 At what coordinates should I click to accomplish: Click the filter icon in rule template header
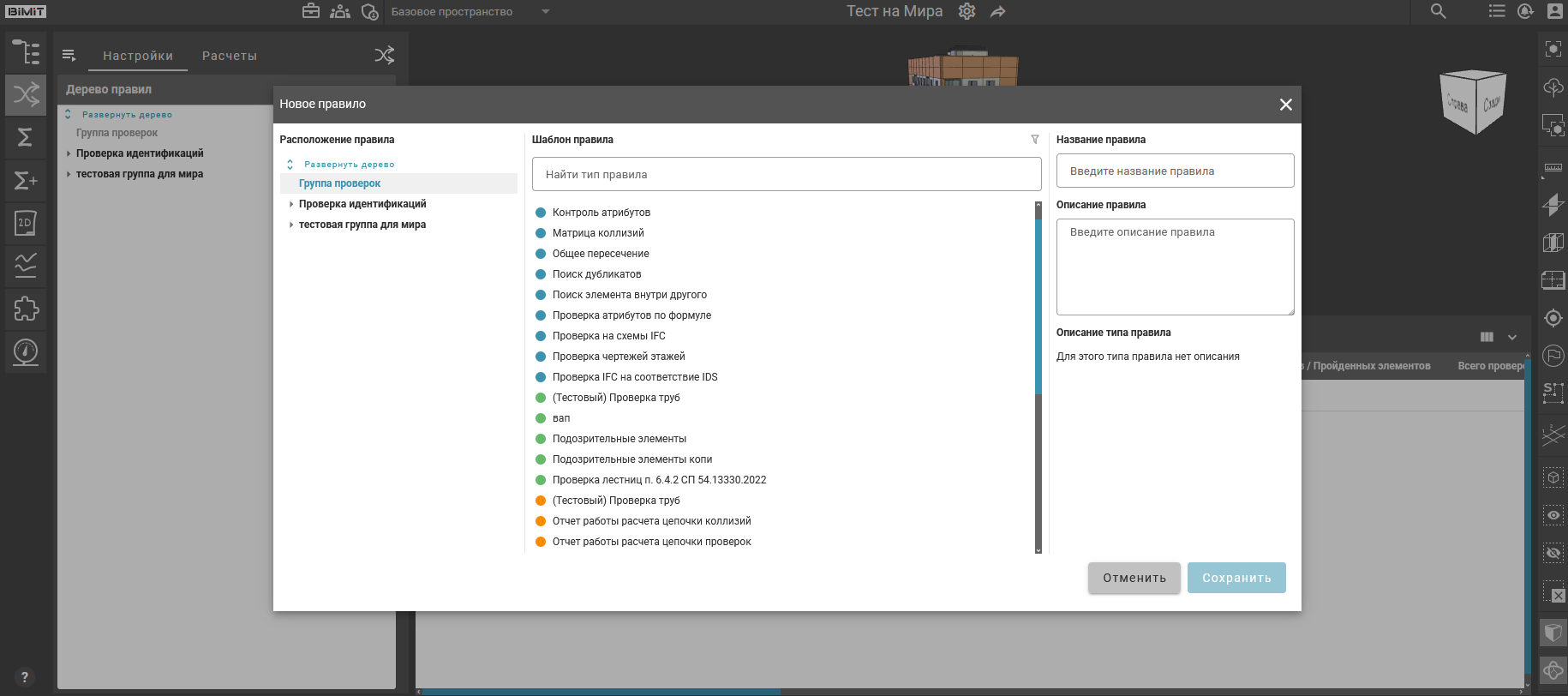coord(1034,140)
